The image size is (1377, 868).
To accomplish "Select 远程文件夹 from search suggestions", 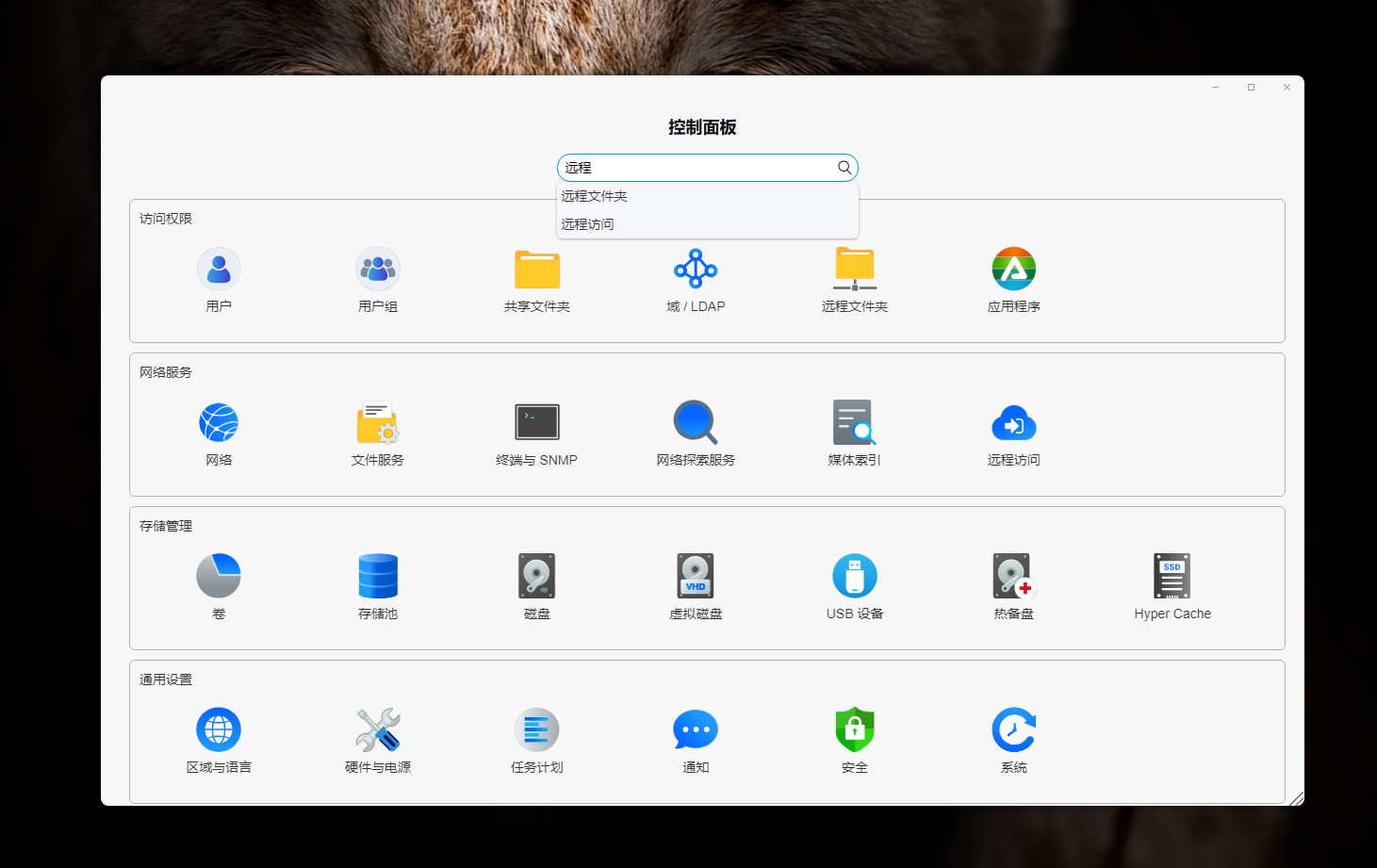I will [708, 196].
